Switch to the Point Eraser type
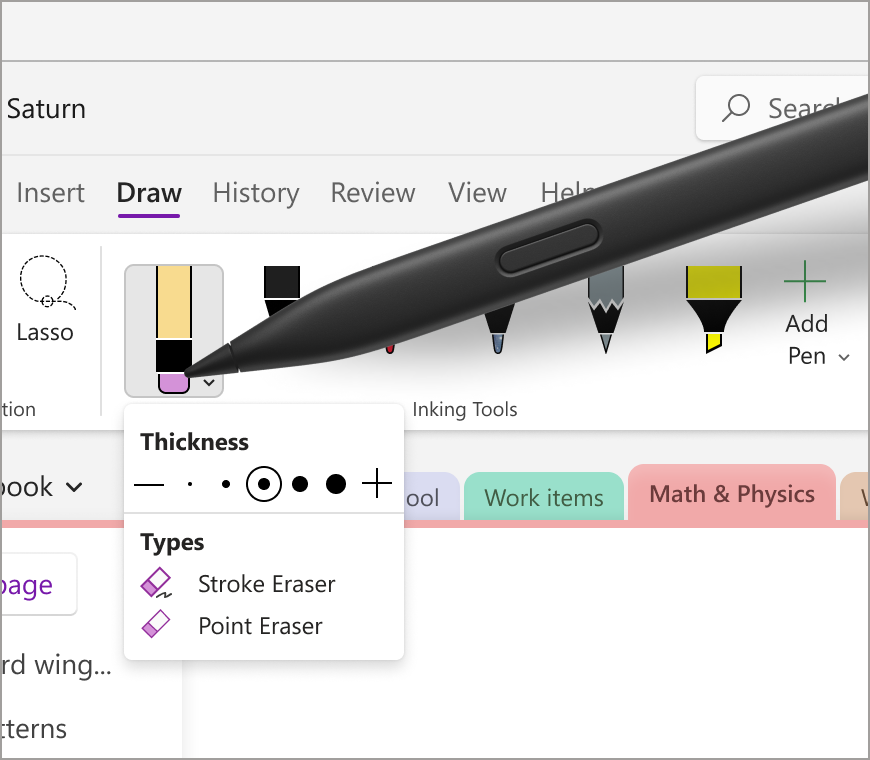 [x=258, y=626]
